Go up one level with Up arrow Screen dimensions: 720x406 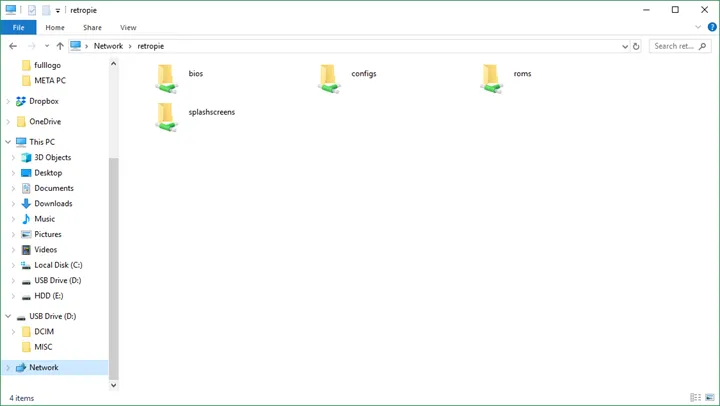(x=60, y=46)
